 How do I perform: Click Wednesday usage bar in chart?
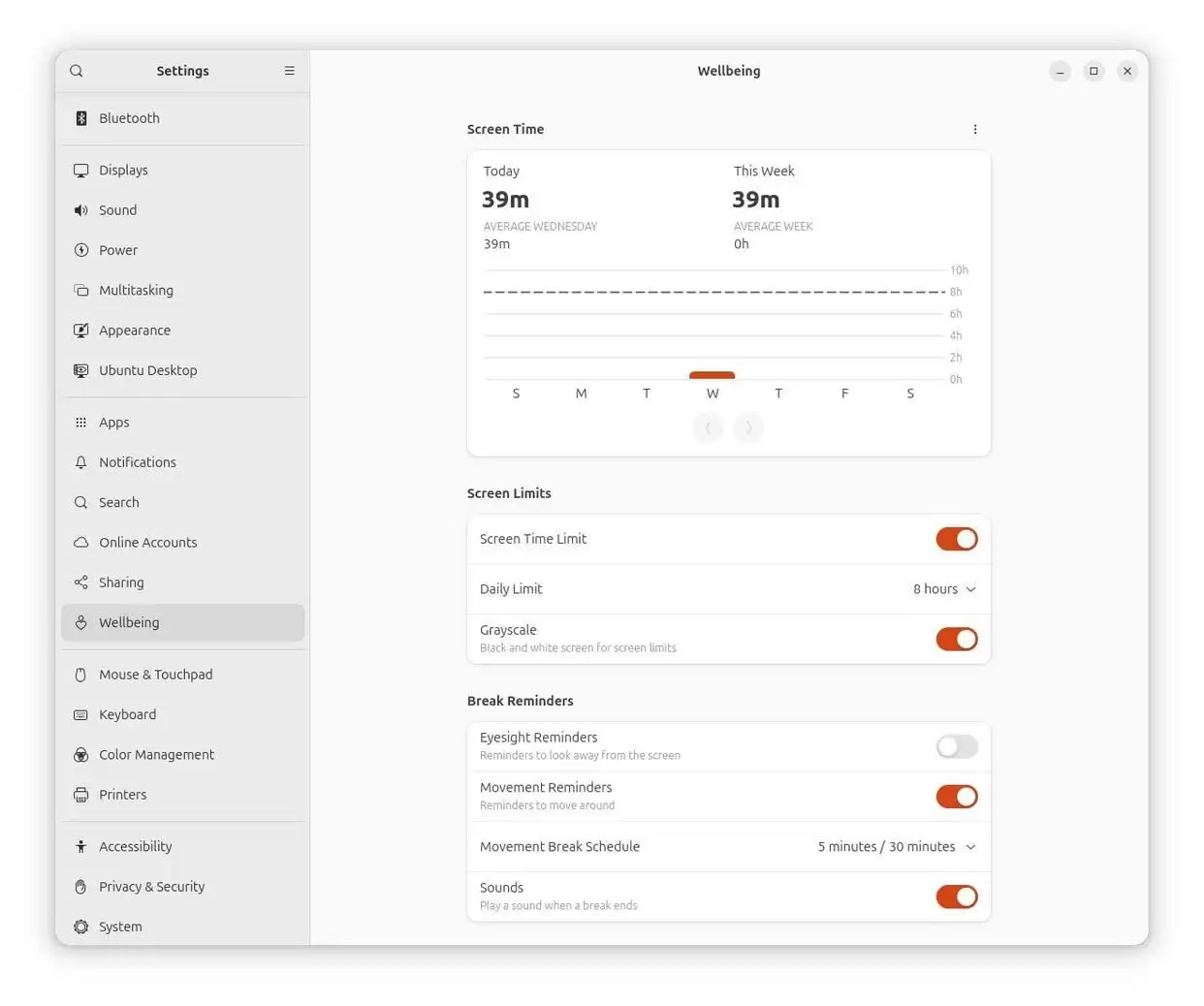coord(712,375)
